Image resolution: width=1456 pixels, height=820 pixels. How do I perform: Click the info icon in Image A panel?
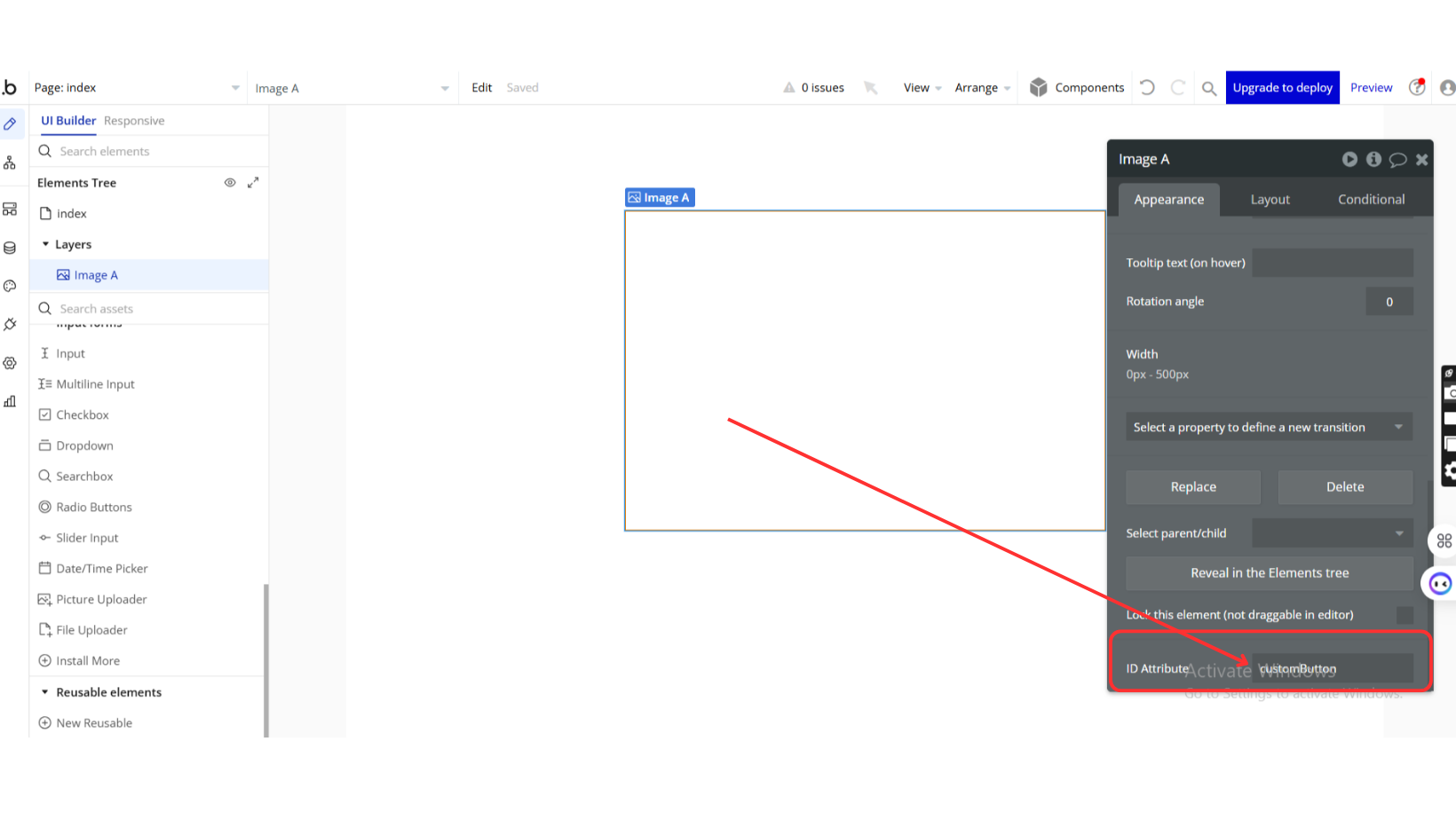coord(1373,159)
